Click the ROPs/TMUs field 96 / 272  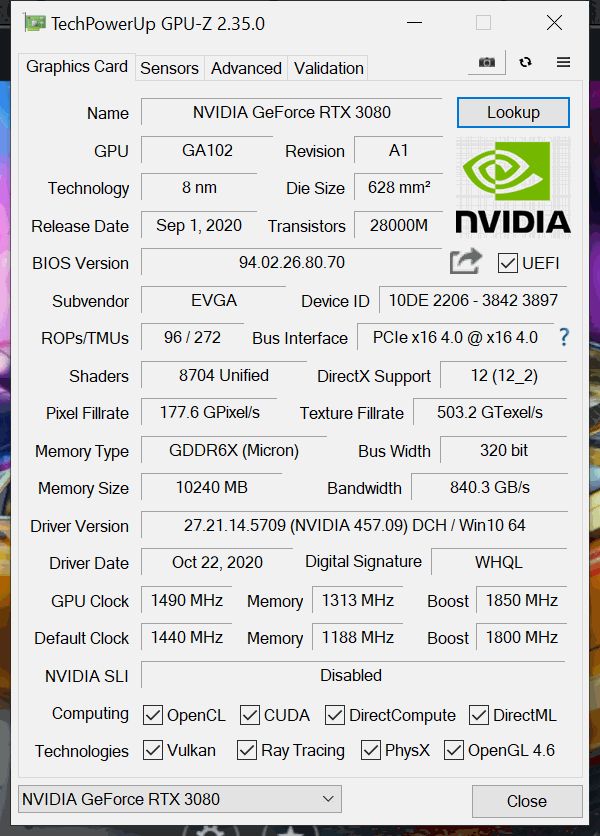pyautogui.click(x=192, y=337)
